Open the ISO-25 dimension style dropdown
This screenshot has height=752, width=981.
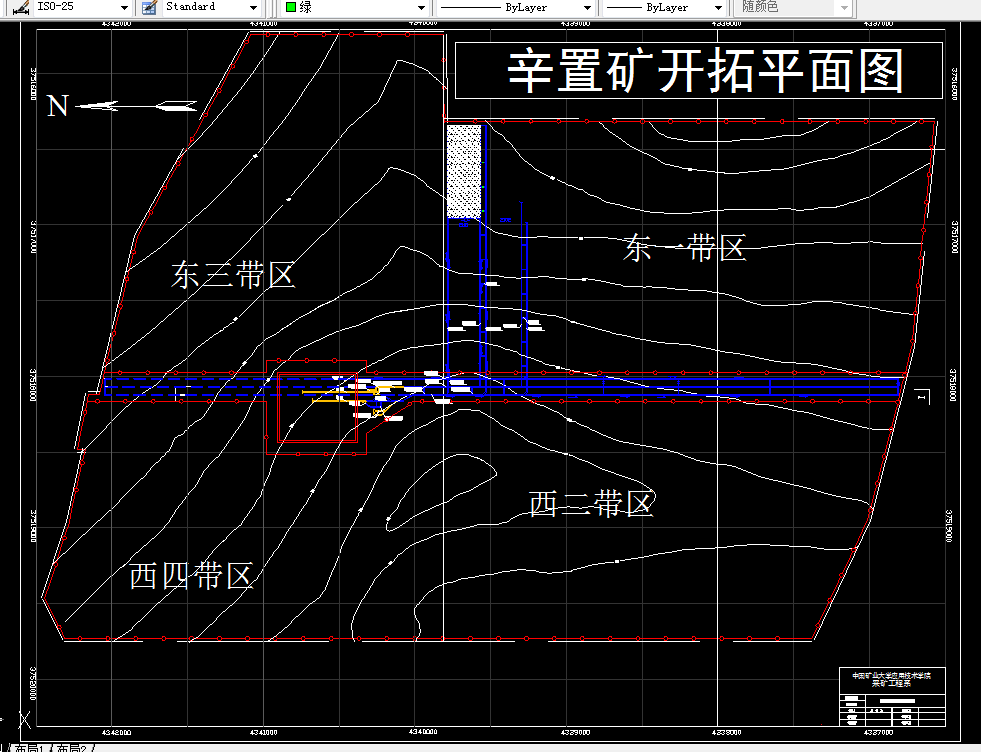(x=123, y=7)
